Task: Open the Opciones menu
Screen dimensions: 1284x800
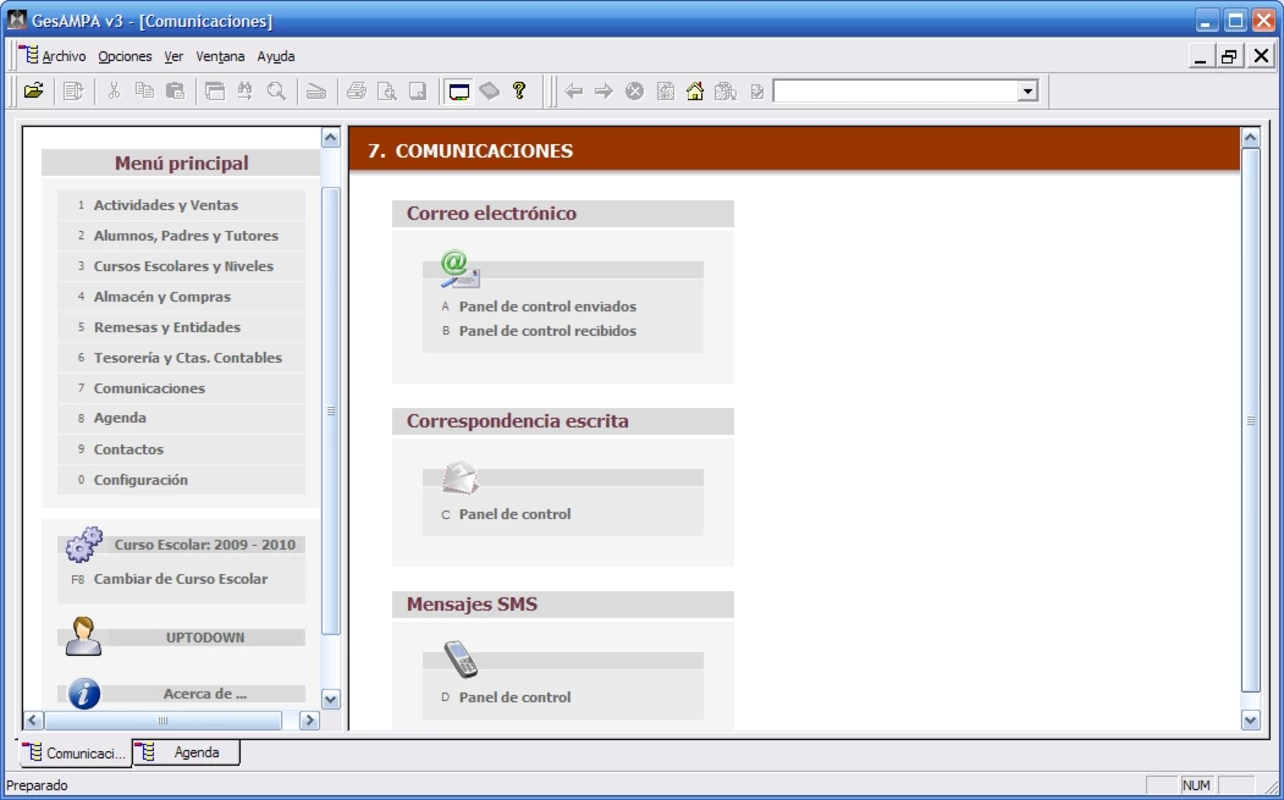Action: coord(125,56)
